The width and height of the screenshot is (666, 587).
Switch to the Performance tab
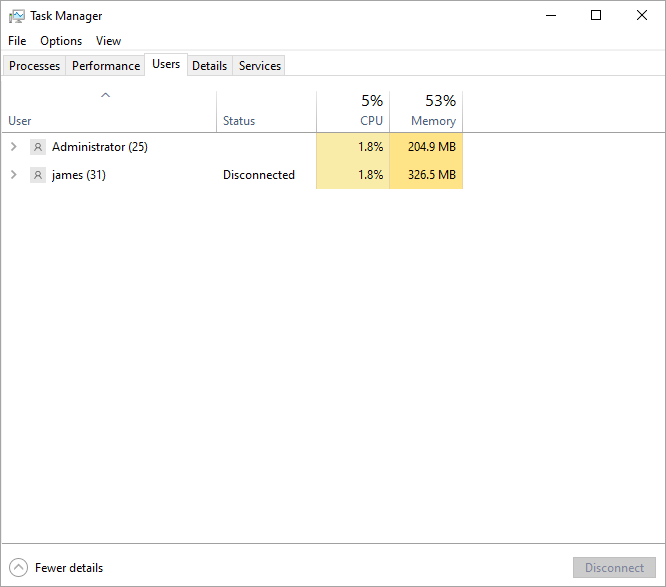pyautogui.click(x=106, y=66)
